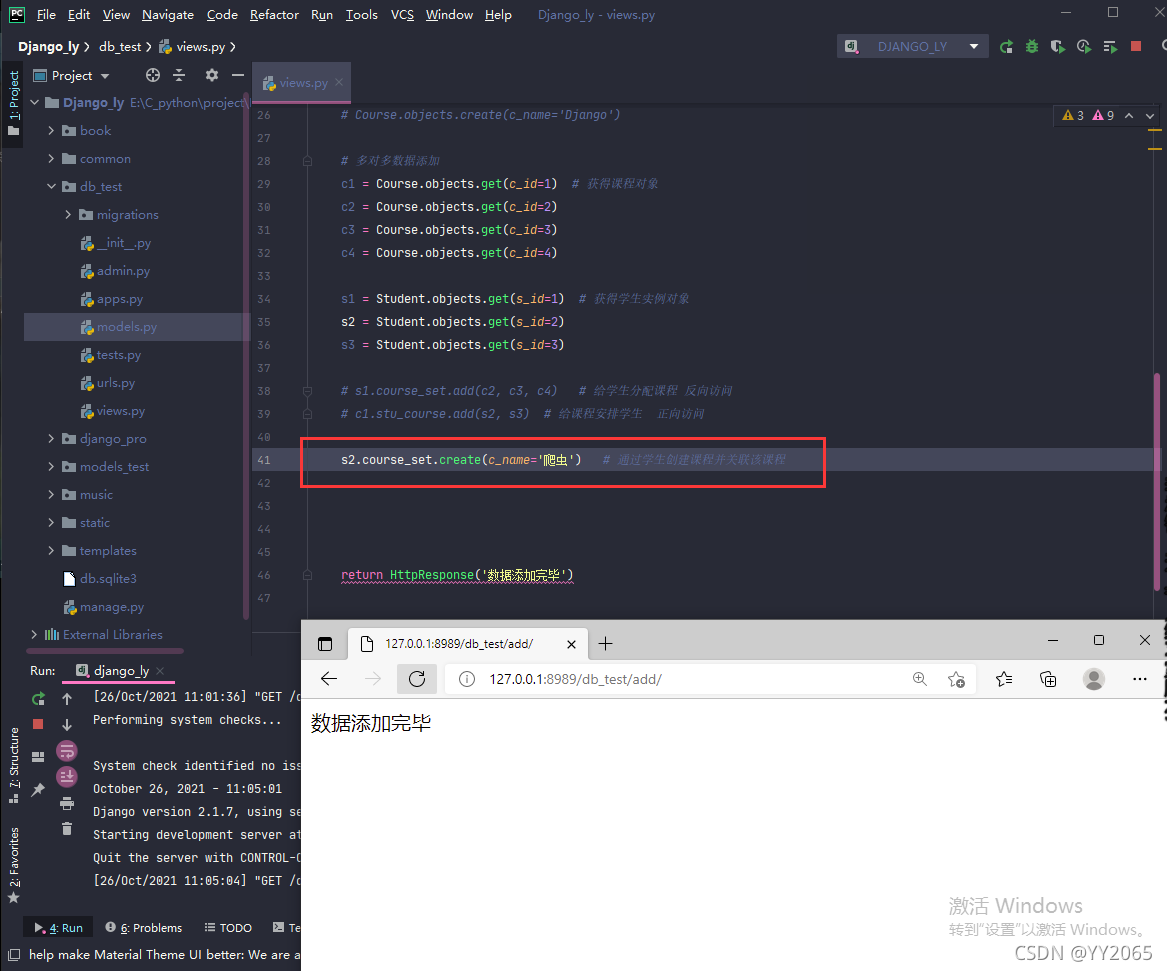Close the 127.0.0.1 browser tab

coord(572,644)
